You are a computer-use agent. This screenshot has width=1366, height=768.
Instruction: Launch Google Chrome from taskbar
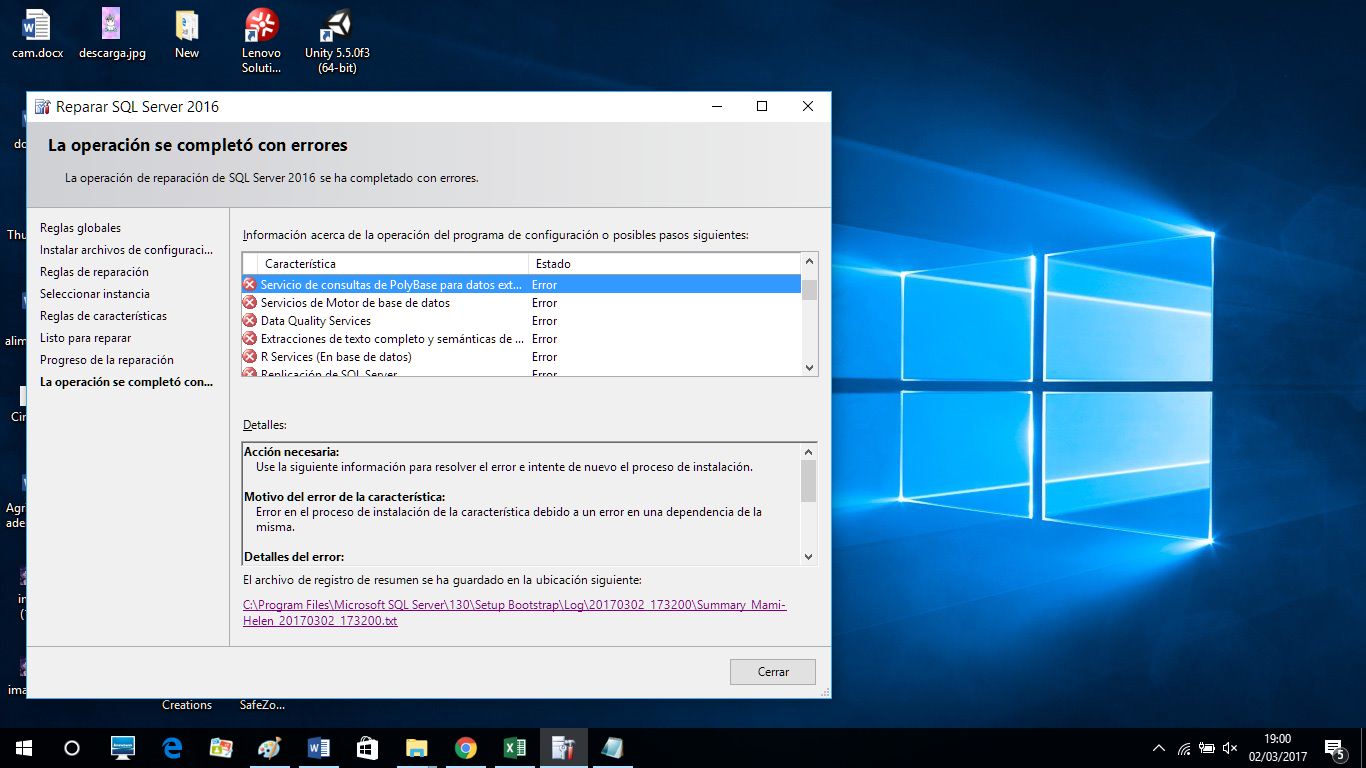click(x=466, y=748)
